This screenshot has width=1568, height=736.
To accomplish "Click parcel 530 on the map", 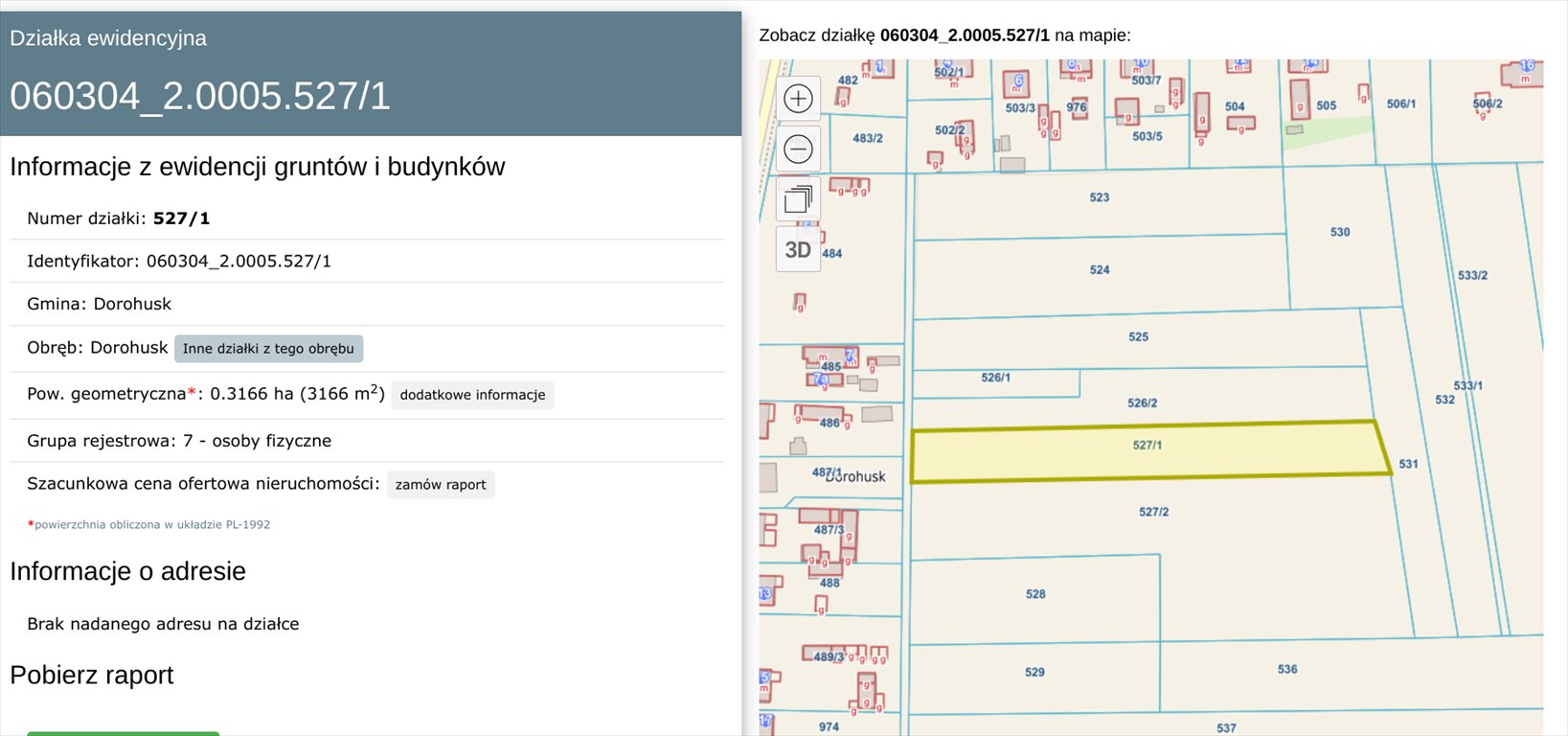I will point(1338,240).
